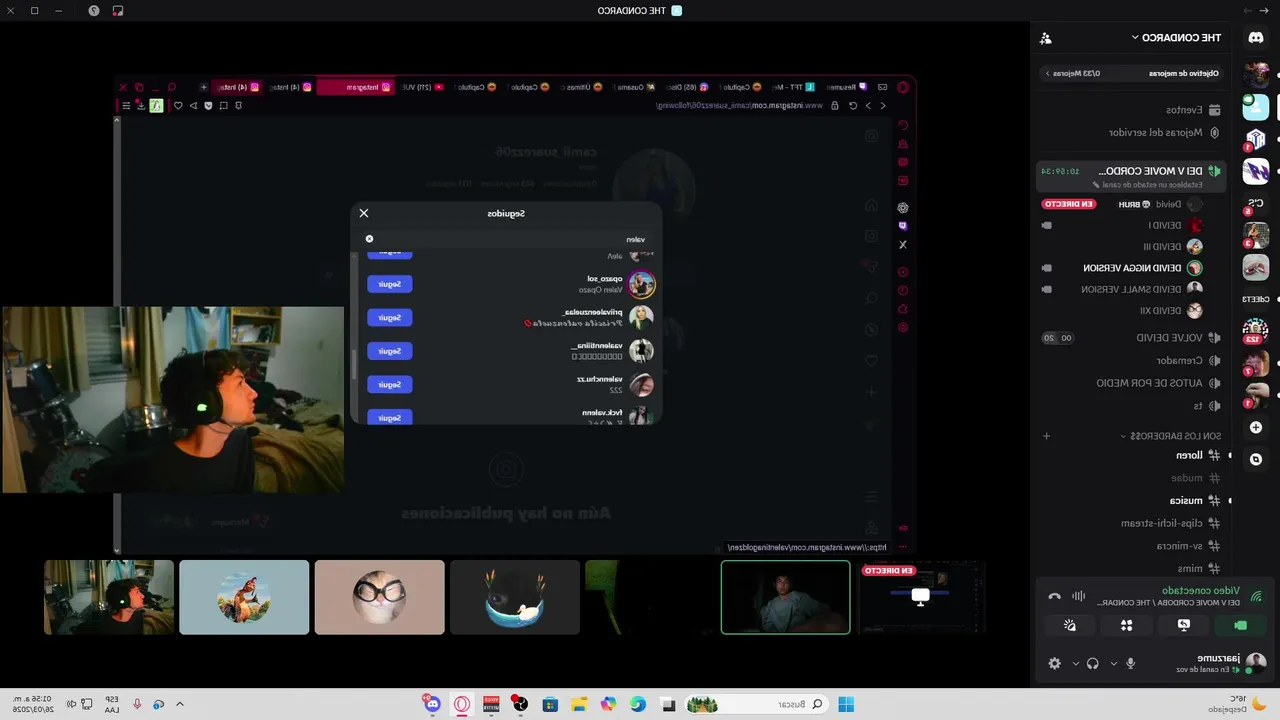Toggle screen share button in voice panel
Viewport: 1280px width, 720px height.
[1184, 625]
